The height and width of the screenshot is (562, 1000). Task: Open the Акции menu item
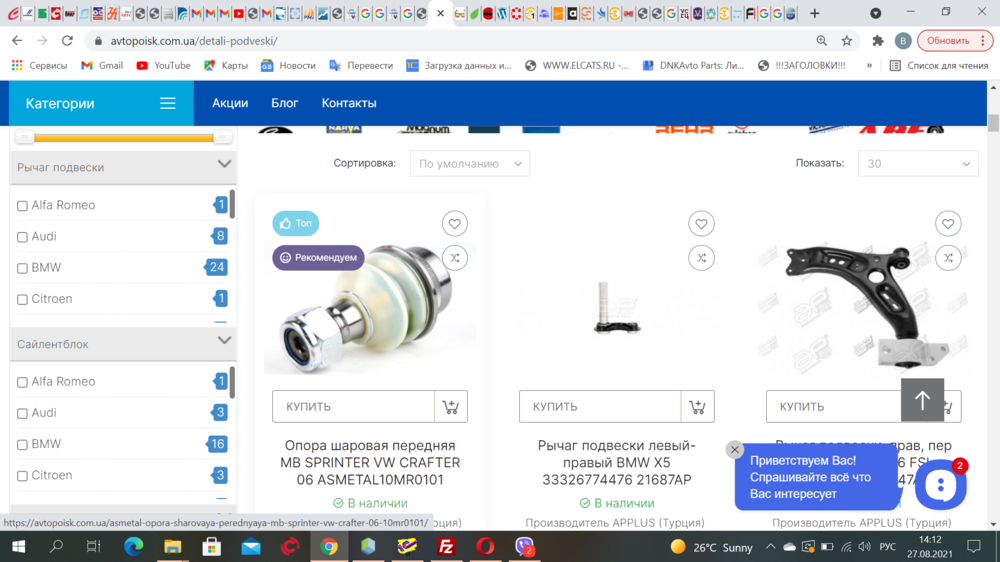point(230,103)
